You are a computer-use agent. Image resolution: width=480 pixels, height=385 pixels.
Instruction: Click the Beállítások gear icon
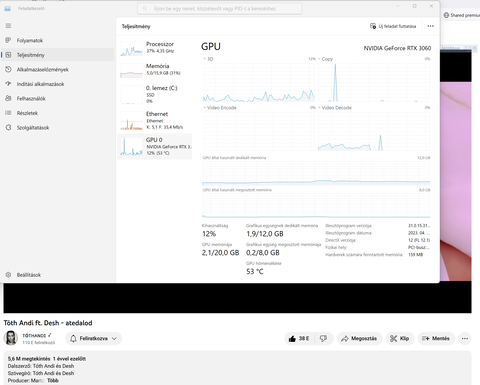(8, 275)
